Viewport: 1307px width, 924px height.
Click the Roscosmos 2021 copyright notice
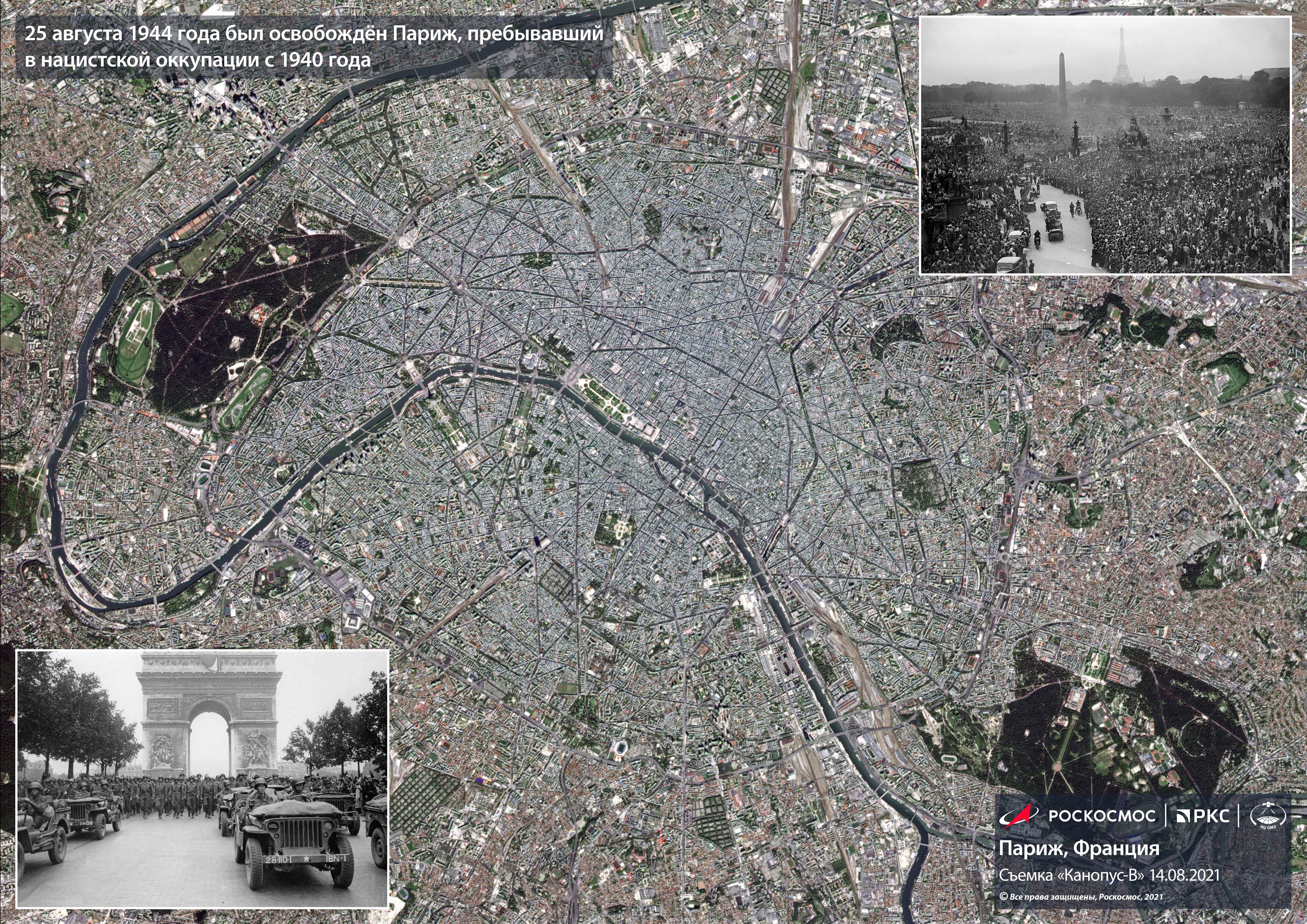coord(1081,897)
